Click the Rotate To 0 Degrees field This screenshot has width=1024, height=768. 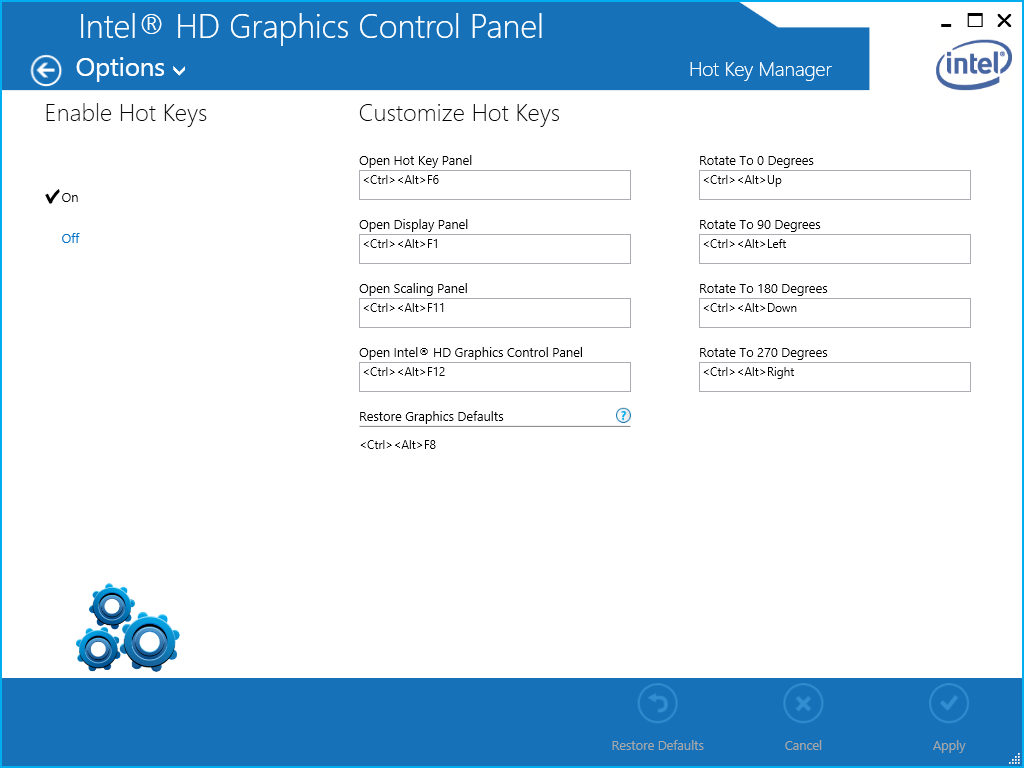click(x=835, y=185)
